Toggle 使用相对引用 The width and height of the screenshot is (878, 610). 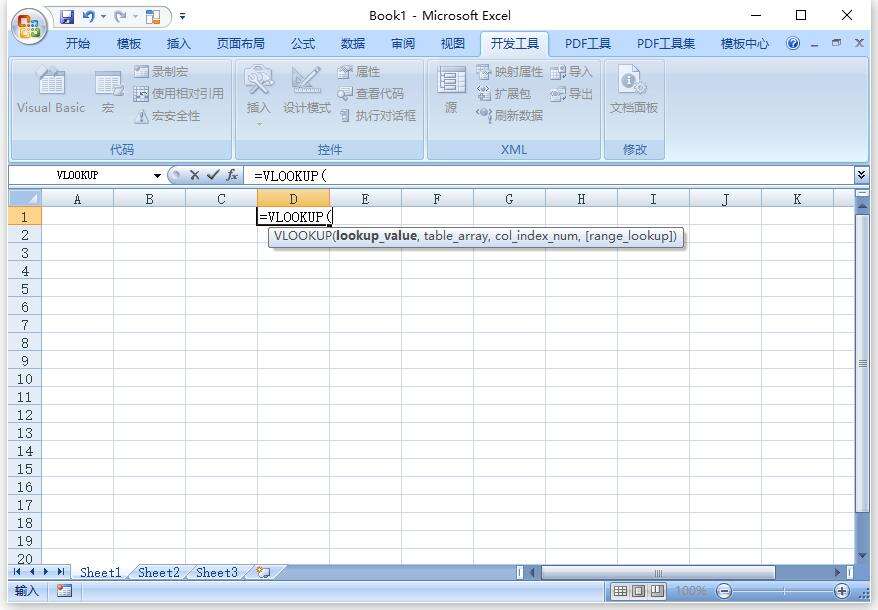(179, 94)
